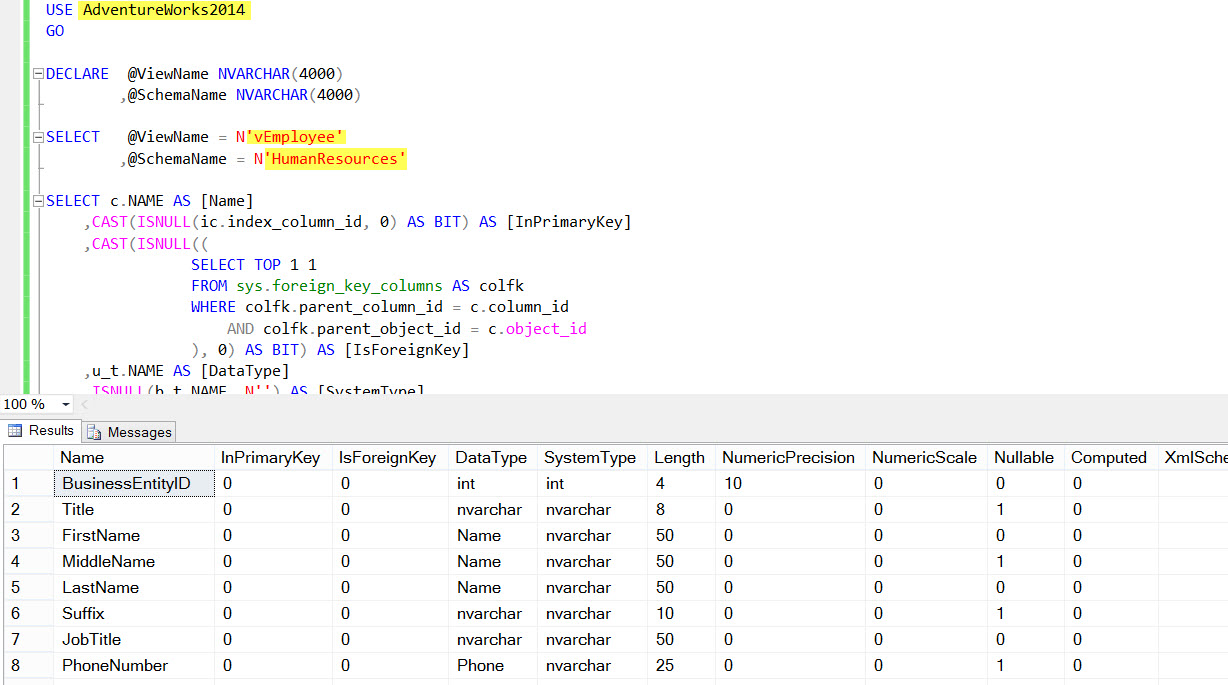Select the LastName cell
The width and height of the screenshot is (1228, 685).
pos(134,588)
